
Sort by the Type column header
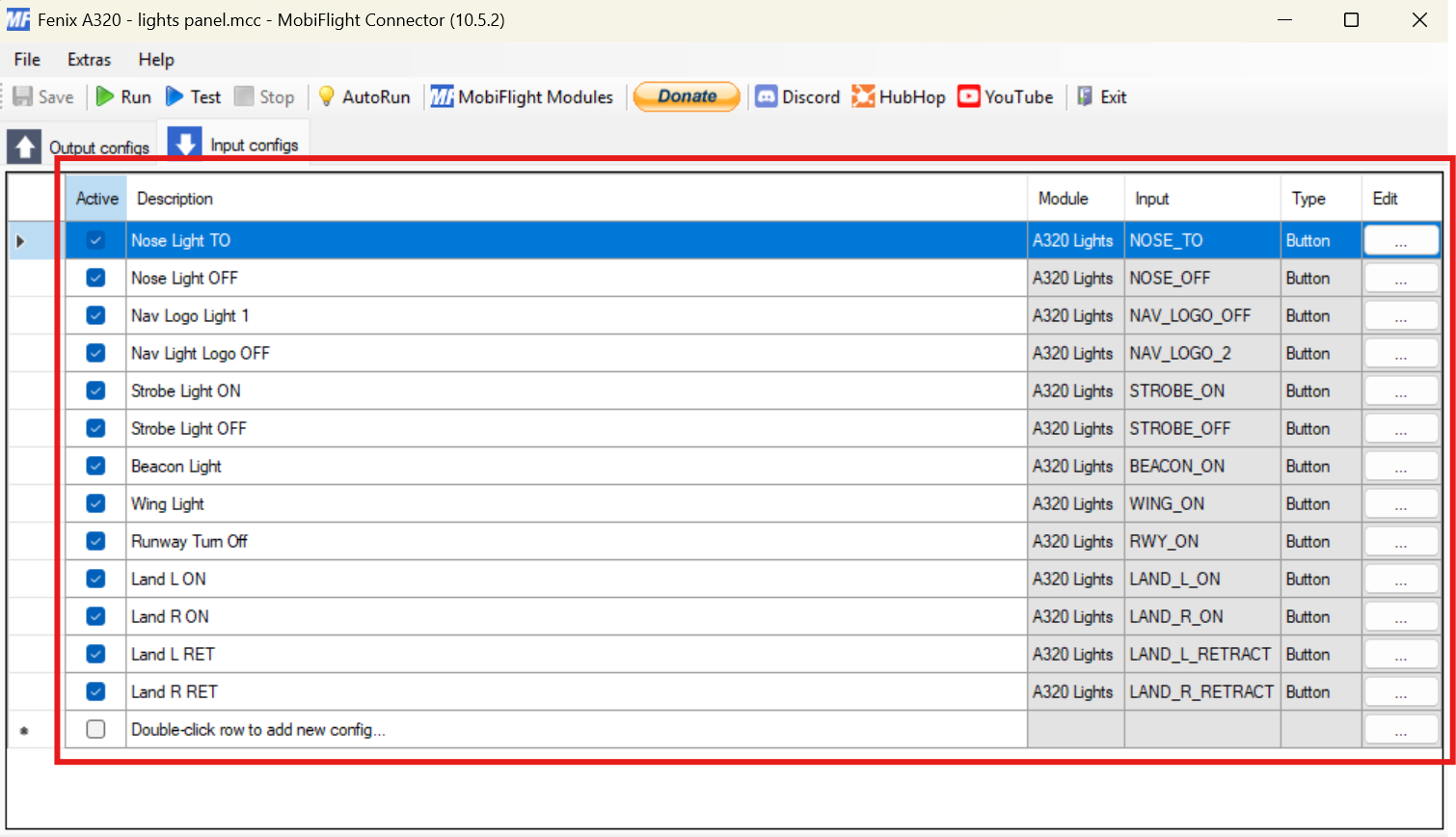coord(1321,199)
